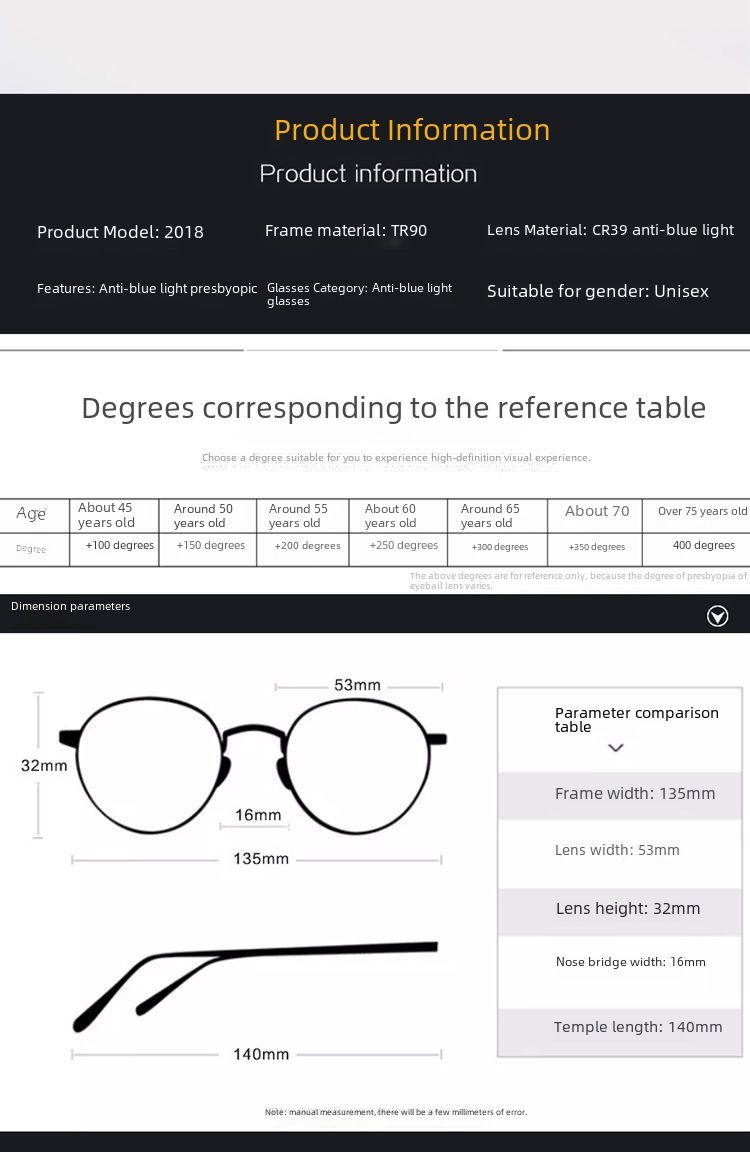This screenshot has width=750, height=1152.
Task: Click the Temple length: 140mm row
Action: (x=637, y=1027)
